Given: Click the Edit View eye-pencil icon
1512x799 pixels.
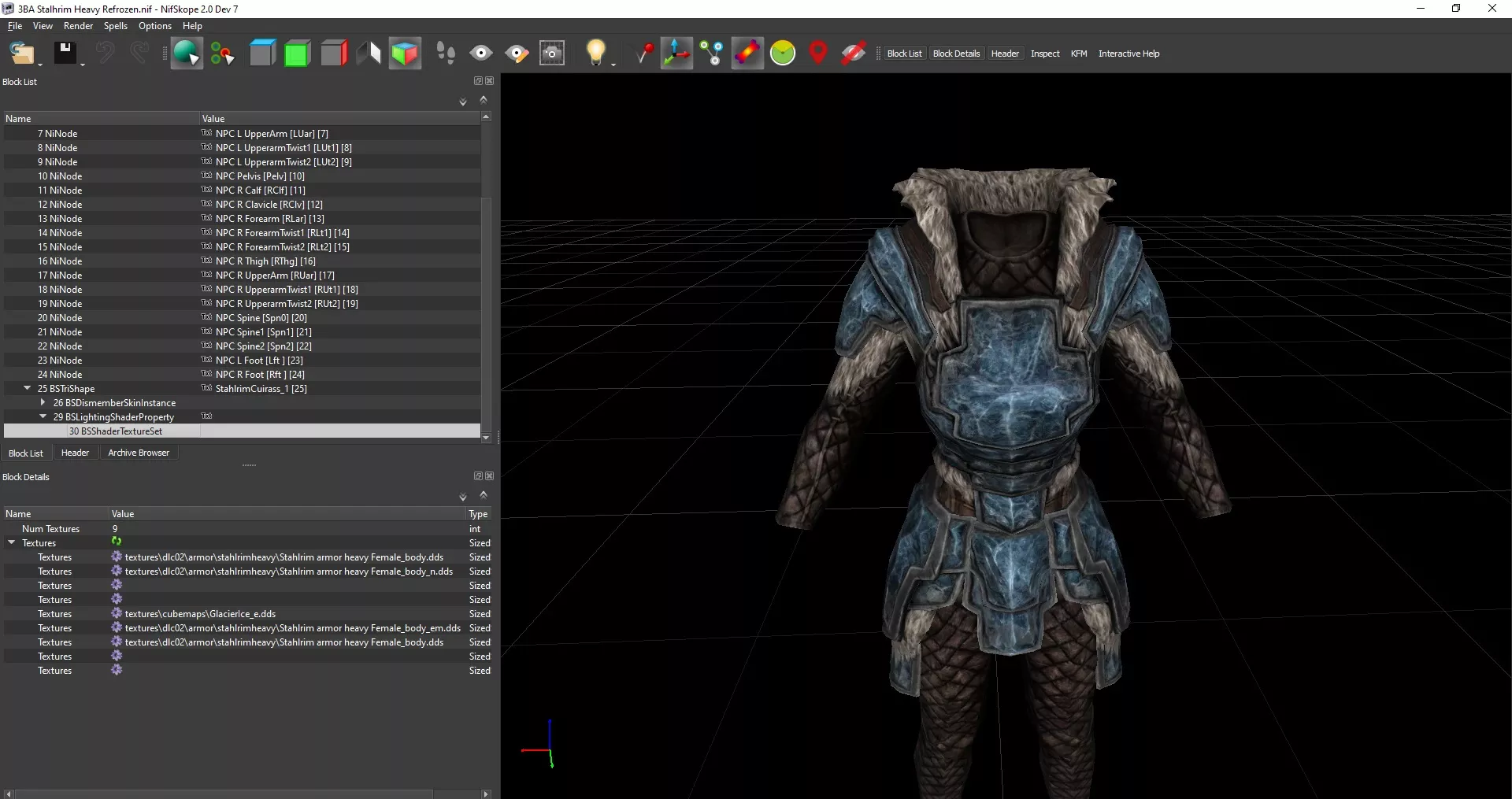Looking at the screenshot, I should 517,54.
